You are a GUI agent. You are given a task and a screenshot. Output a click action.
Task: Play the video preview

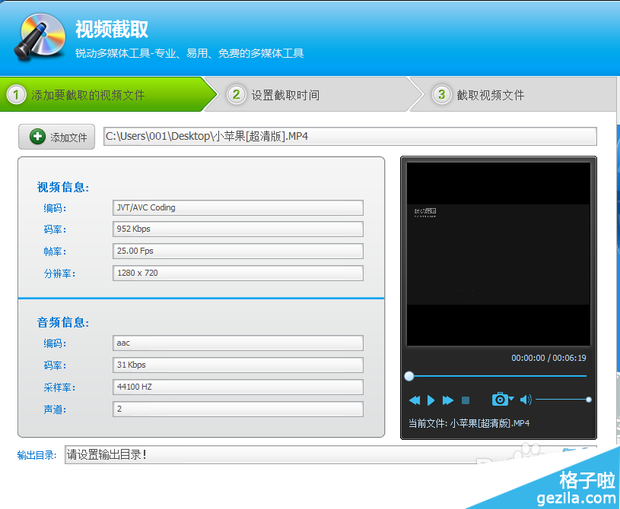pyautogui.click(x=431, y=400)
